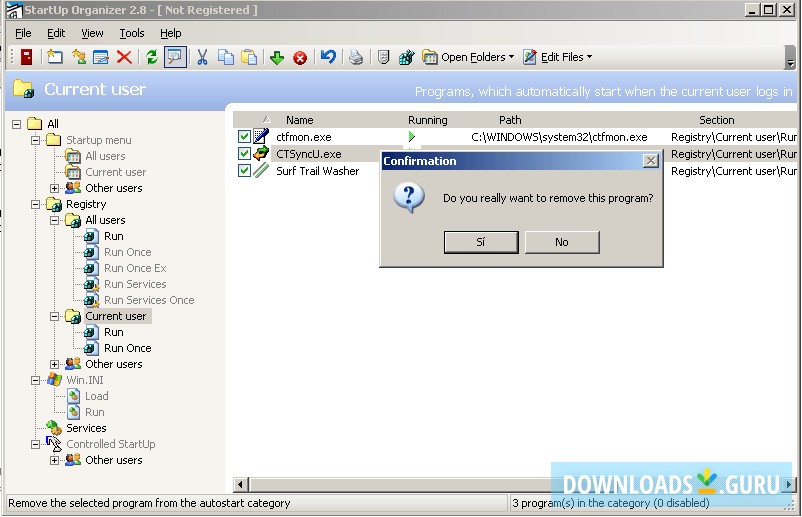Close the Confirmation dialog with X

pyautogui.click(x=650, y=161)
